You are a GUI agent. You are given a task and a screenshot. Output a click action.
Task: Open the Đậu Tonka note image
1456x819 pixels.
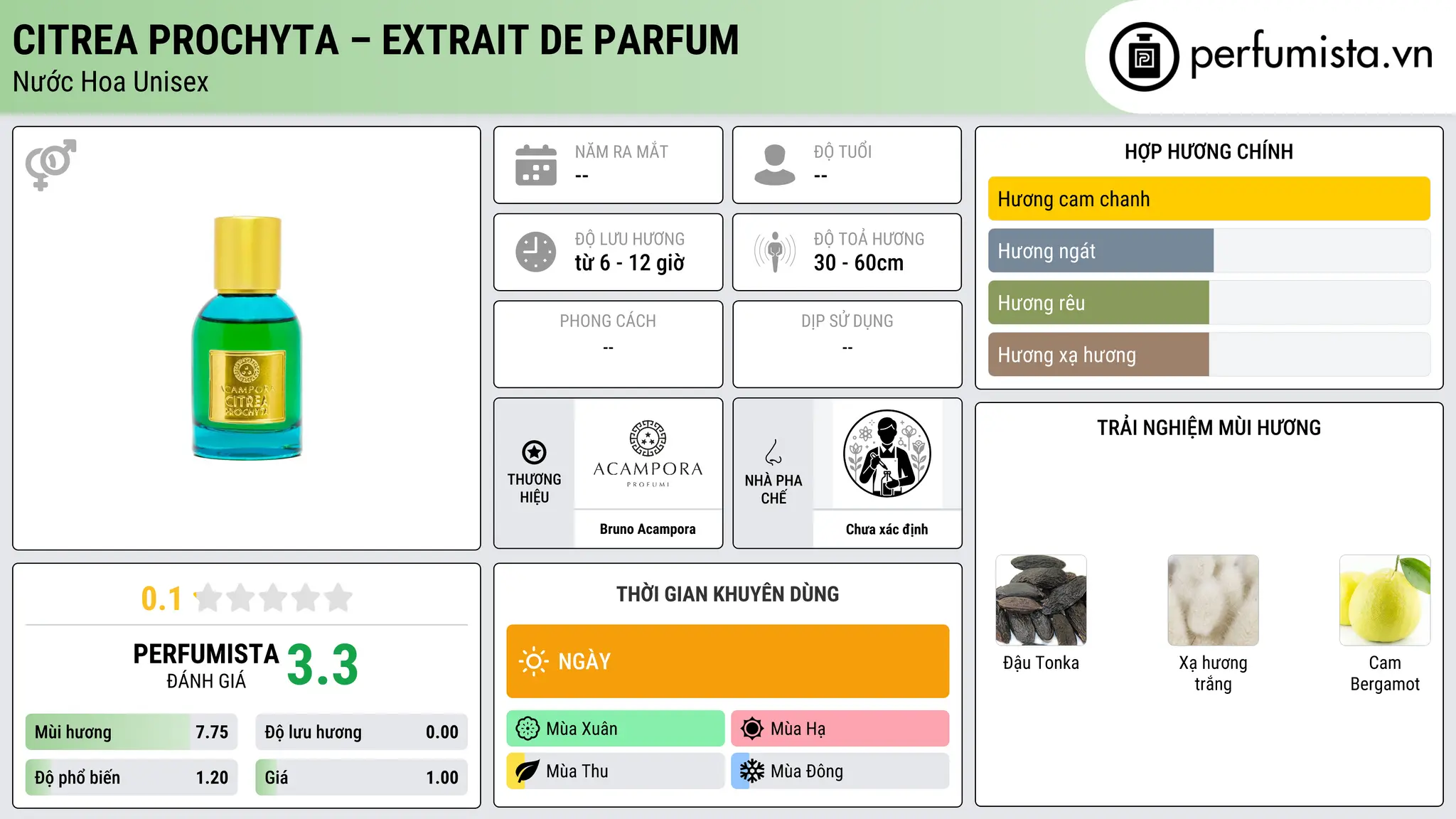1041,600
